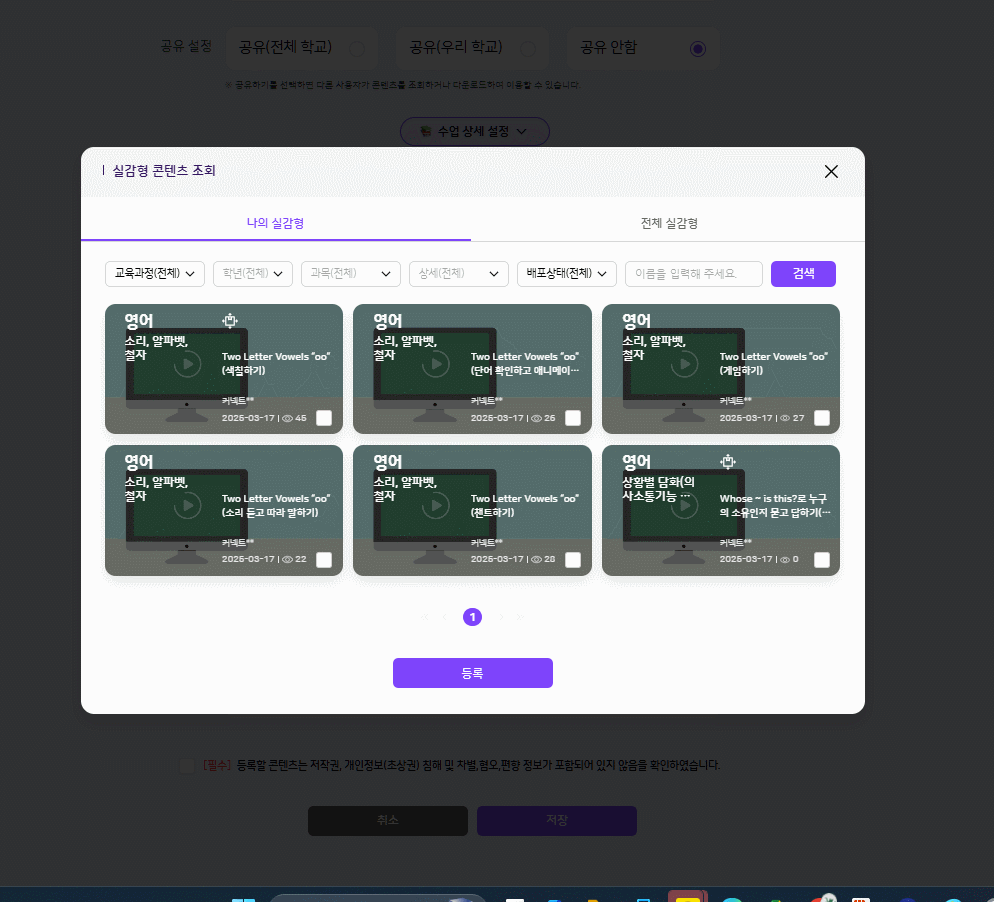Click view count eye icon on 소리 듣고 따라 말하기 card

pyautogui.click(x=287, y=560)
